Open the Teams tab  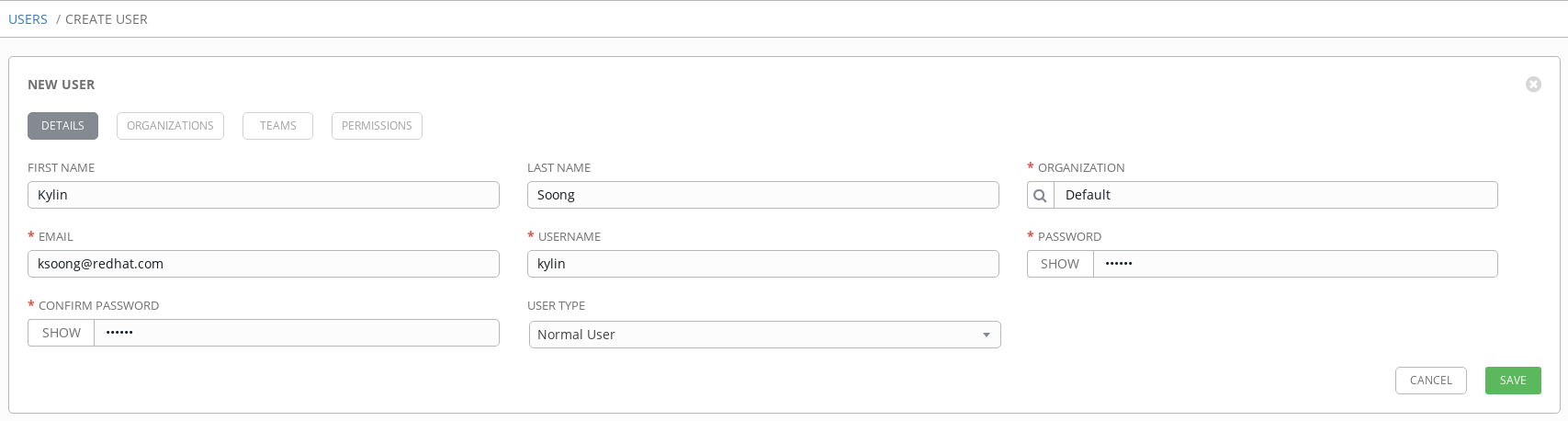(277, 126)
